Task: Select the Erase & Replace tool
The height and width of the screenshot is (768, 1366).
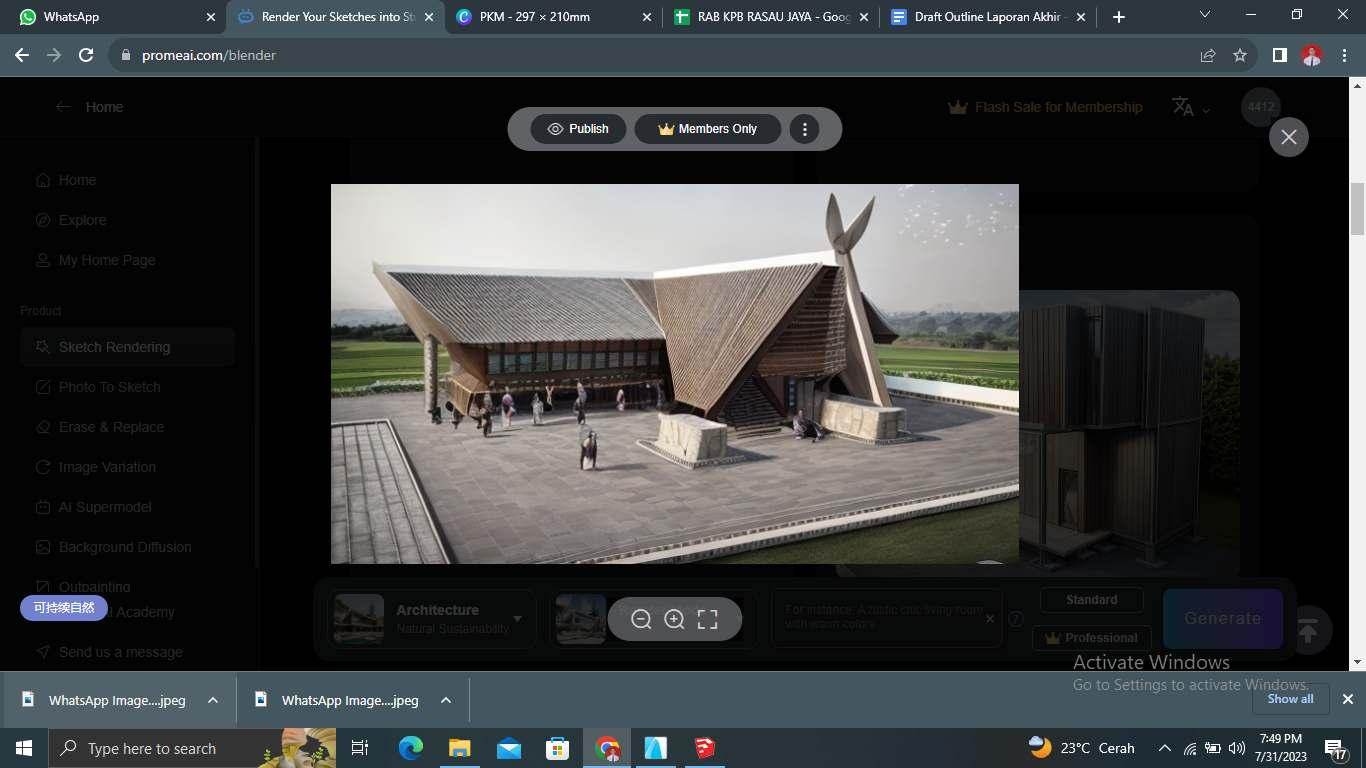Action: coord(99,427)
